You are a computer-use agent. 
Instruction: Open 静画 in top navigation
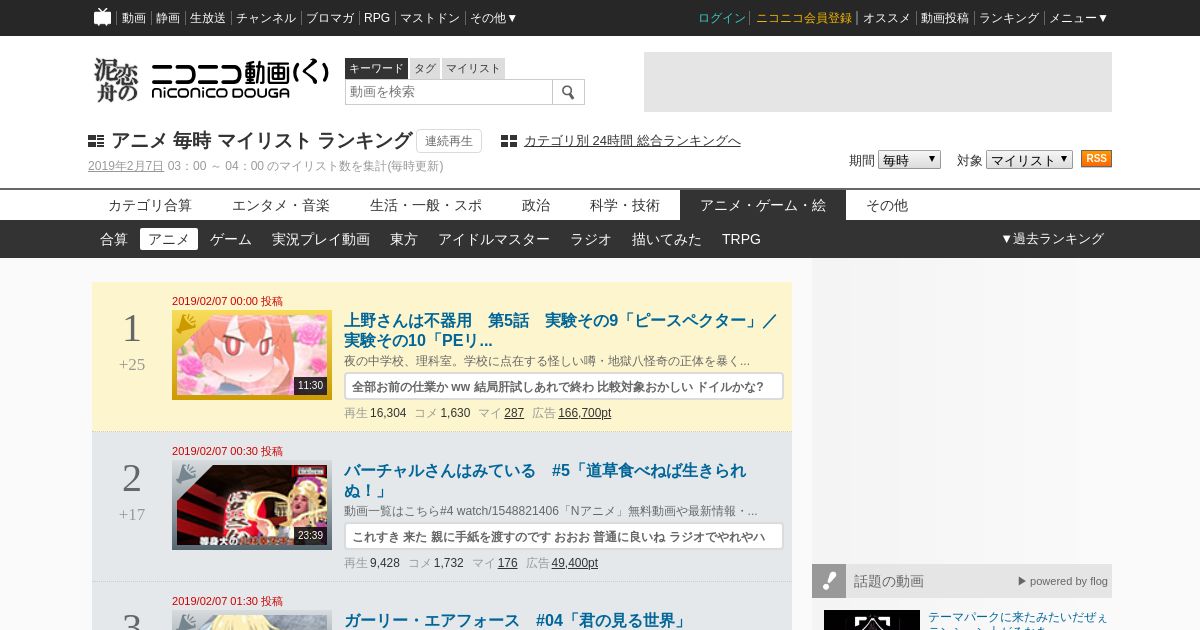coord(168,18)
